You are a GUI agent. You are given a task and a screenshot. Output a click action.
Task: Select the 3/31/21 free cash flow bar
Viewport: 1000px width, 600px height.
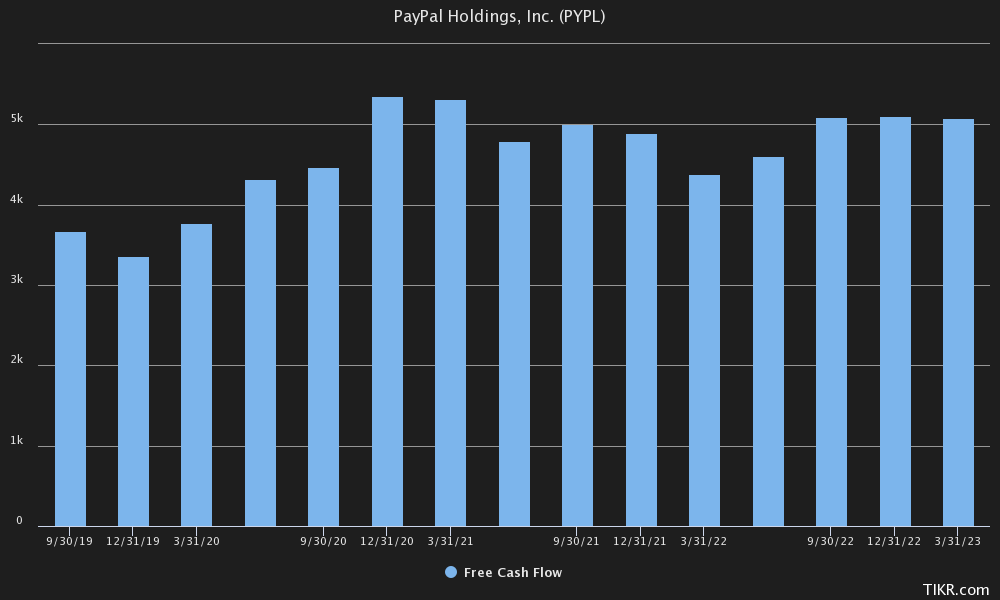click(x=450, y=313)
